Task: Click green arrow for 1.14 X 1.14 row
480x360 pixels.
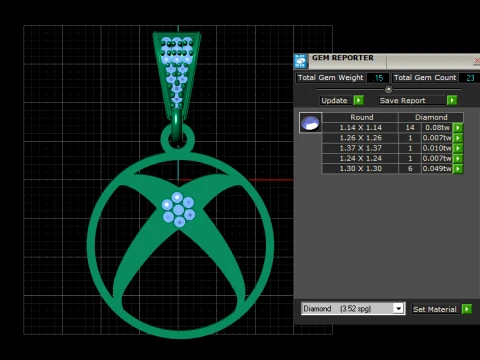Action: [458, 128]
